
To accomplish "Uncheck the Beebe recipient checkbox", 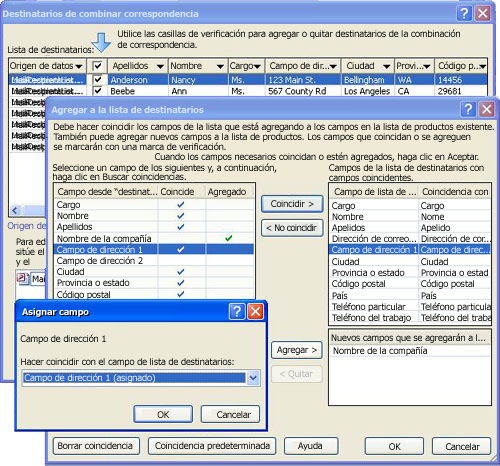I will coord(97,91).
